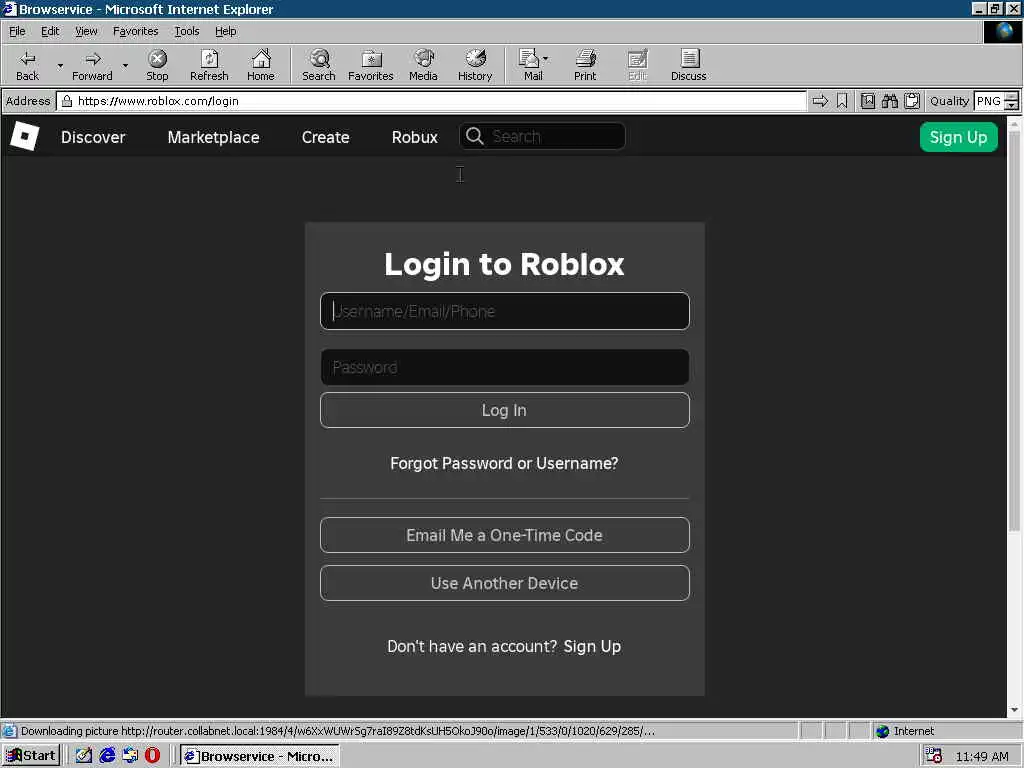Click Use Another Device button
Screen dimensions: 1024x768
point(504,583)
